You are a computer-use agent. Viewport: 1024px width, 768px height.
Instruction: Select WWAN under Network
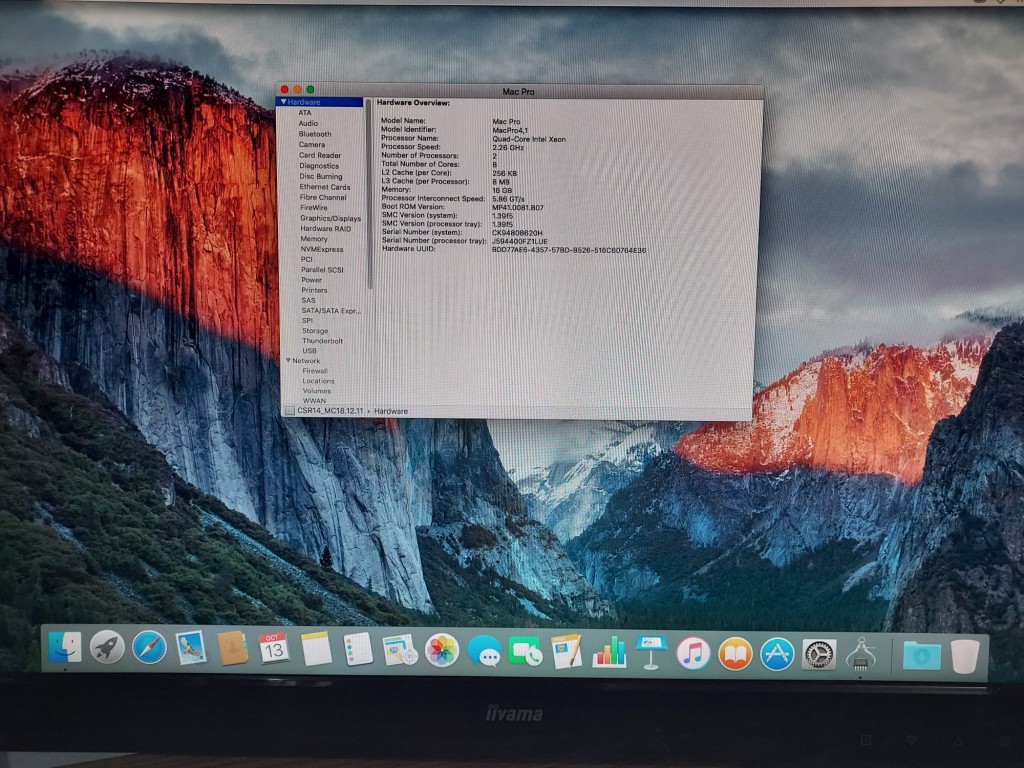314,400
